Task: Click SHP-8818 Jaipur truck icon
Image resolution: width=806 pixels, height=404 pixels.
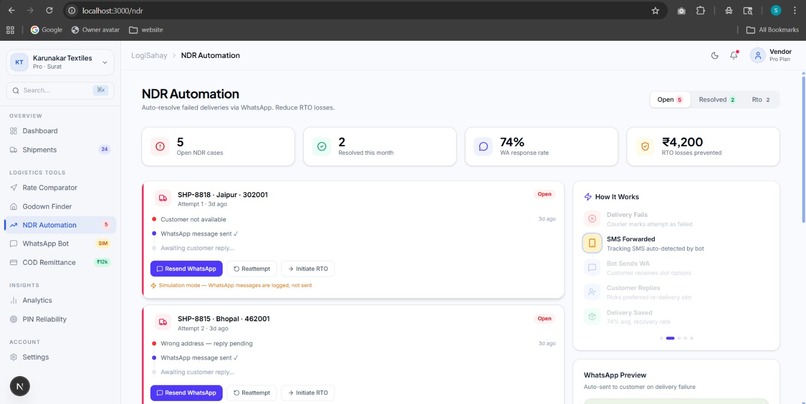Action: click(163, 198)
